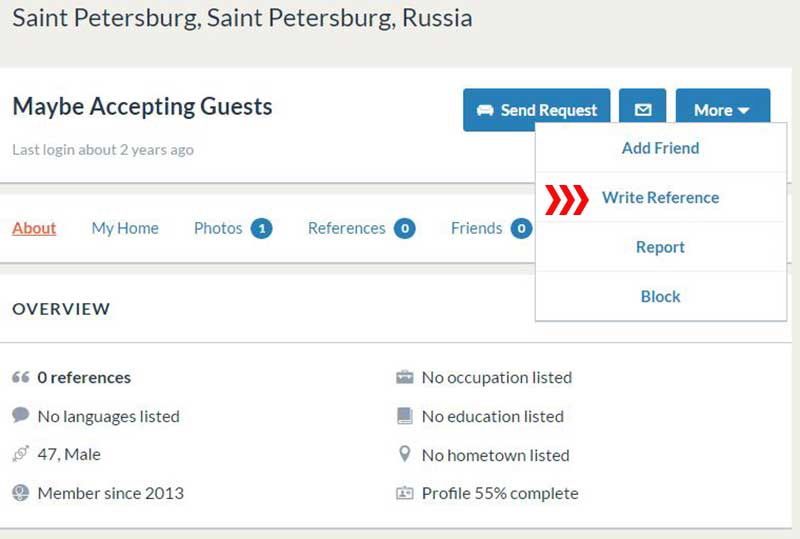Select Report from the dropdown menu
The width and height of the screenshot is (800, 539).
pos(661,247)
